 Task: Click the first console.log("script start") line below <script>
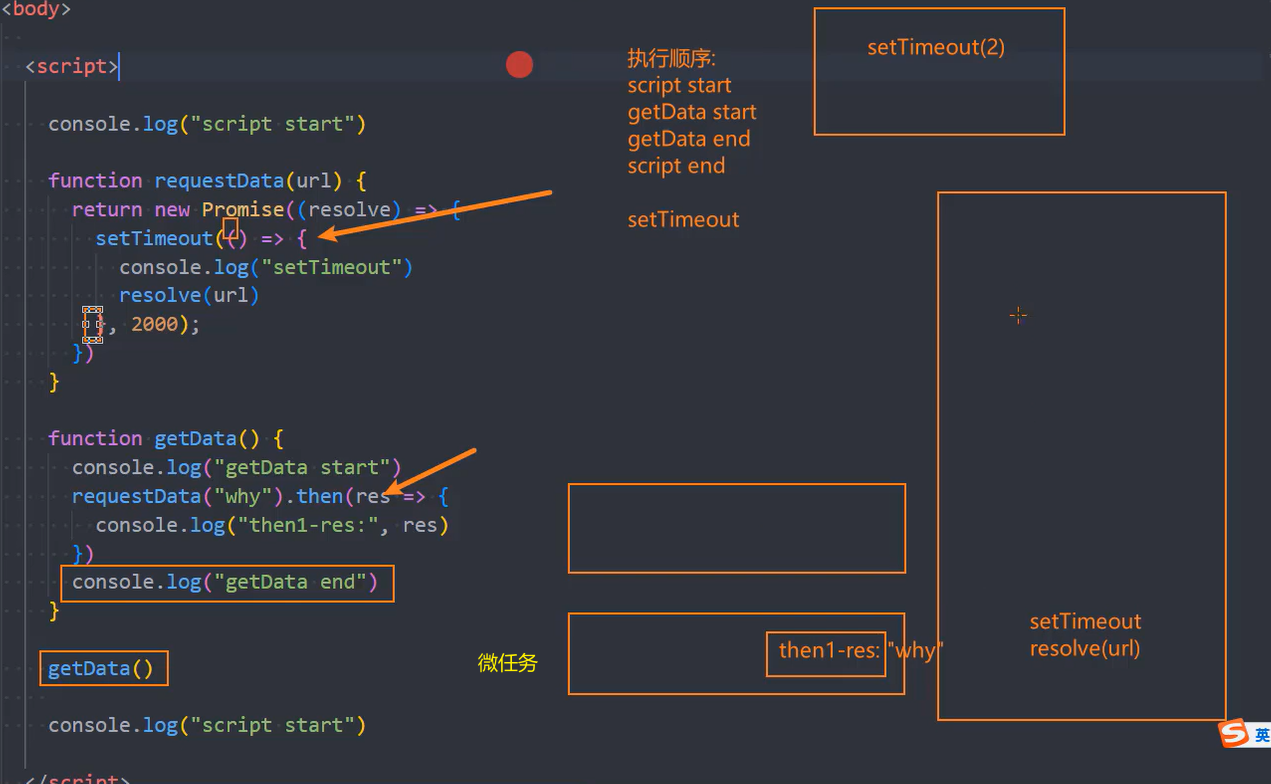pos(207,124)
